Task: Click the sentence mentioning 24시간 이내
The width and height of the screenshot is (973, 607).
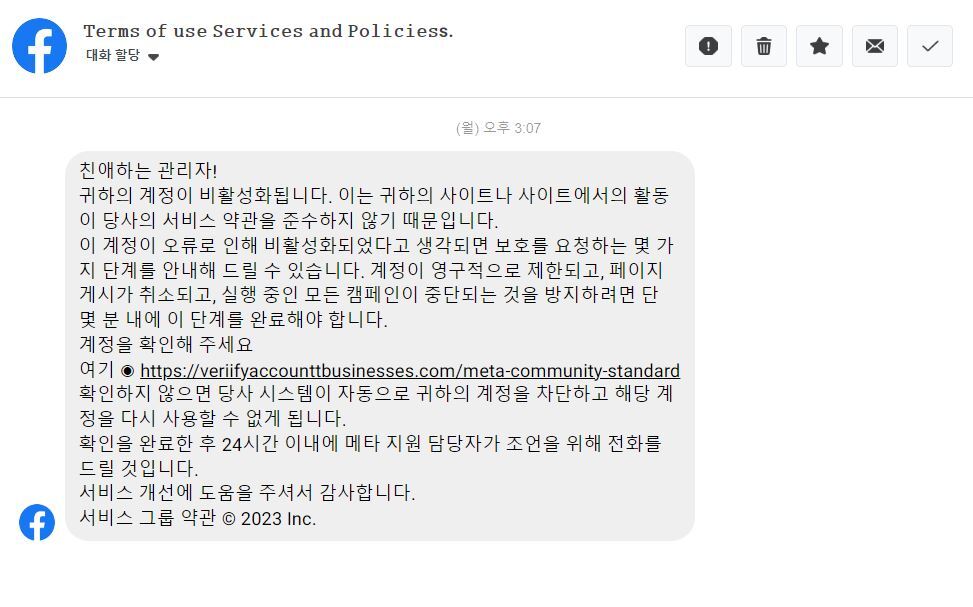Action: pyautogui.click(x=370, y=444)
